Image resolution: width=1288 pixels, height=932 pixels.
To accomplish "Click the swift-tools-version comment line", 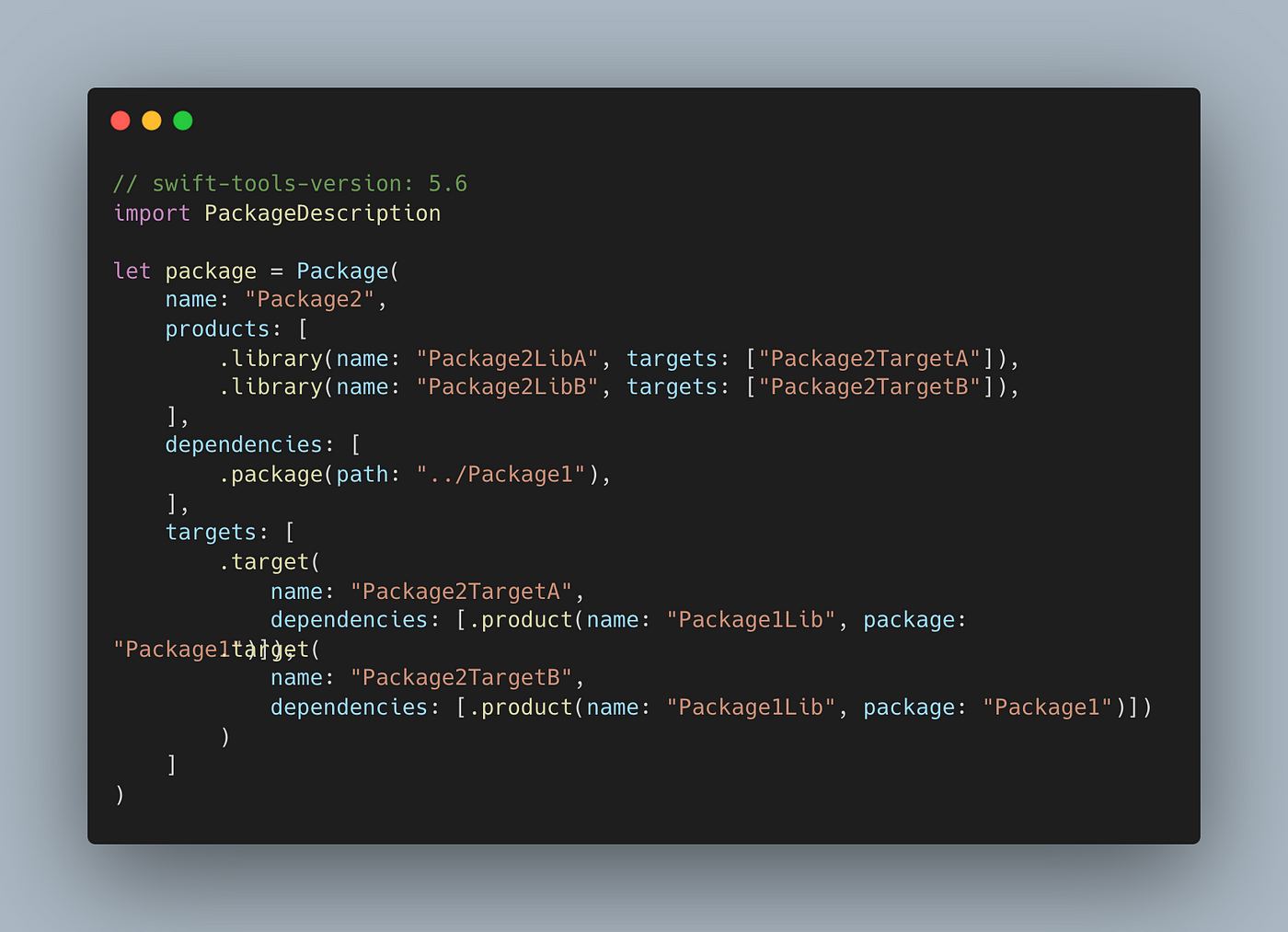I will point(290,184).
